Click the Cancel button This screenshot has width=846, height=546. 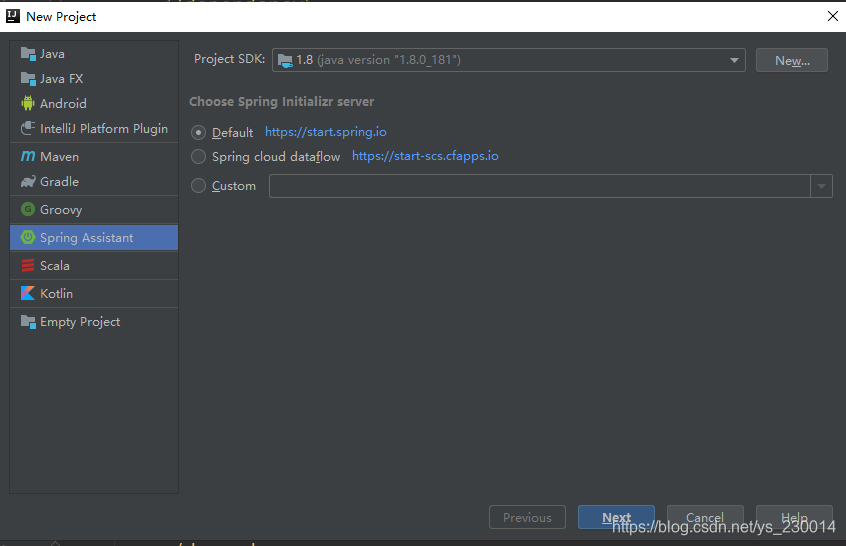pyautogui.click(x=705, y=517)
